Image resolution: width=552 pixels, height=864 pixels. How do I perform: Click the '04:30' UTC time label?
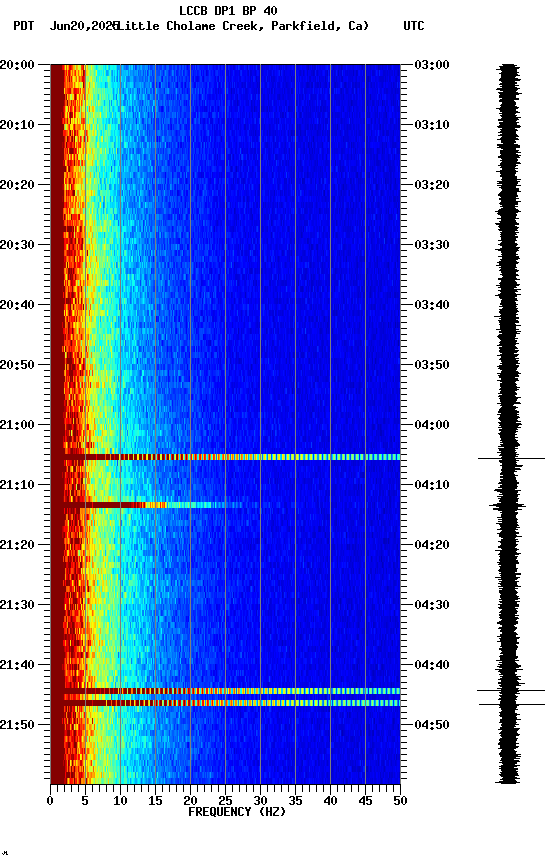click(x=432, y=606)
